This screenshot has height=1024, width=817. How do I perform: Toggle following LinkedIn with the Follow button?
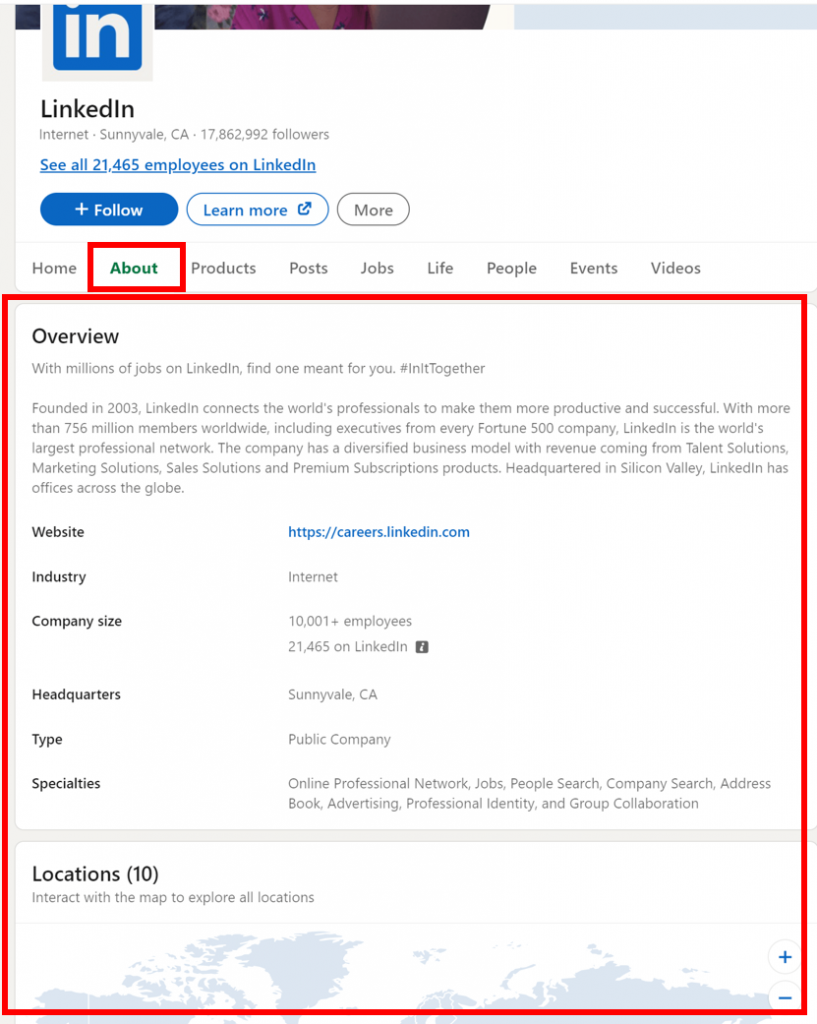(108, 209)
